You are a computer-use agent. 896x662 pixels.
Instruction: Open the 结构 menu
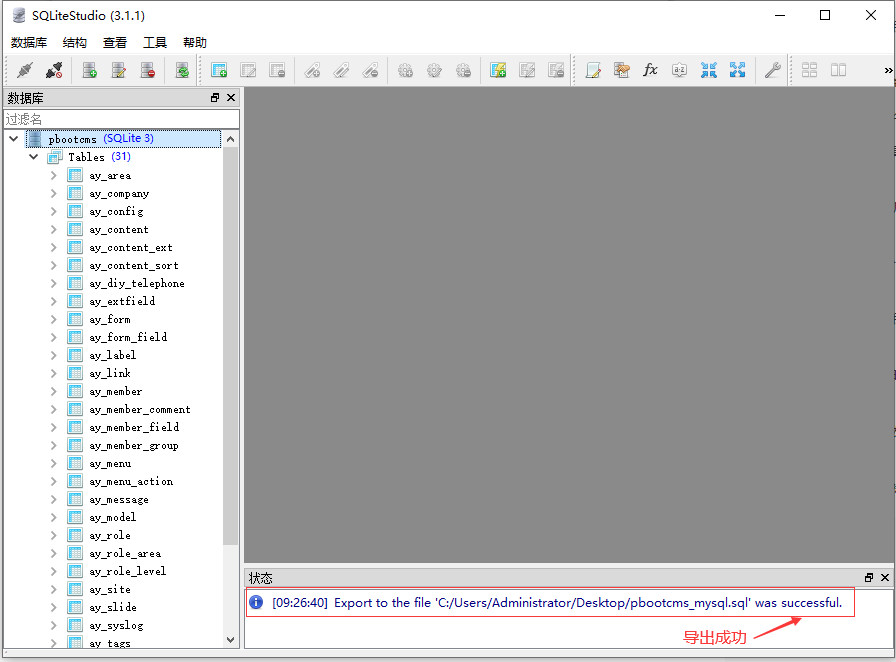point(74,42)
